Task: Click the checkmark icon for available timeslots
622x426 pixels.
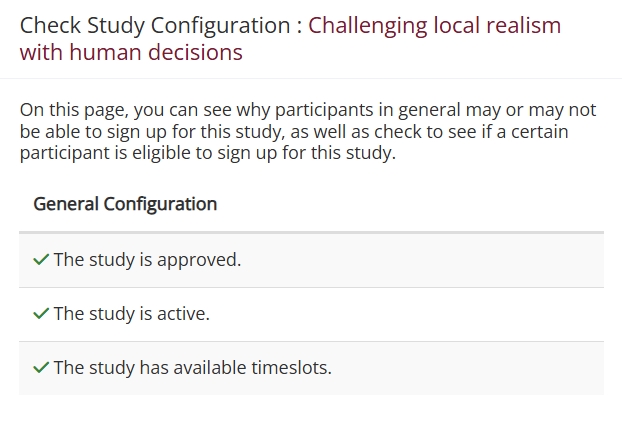Action: pyautogui.click(x=41, y=368)
